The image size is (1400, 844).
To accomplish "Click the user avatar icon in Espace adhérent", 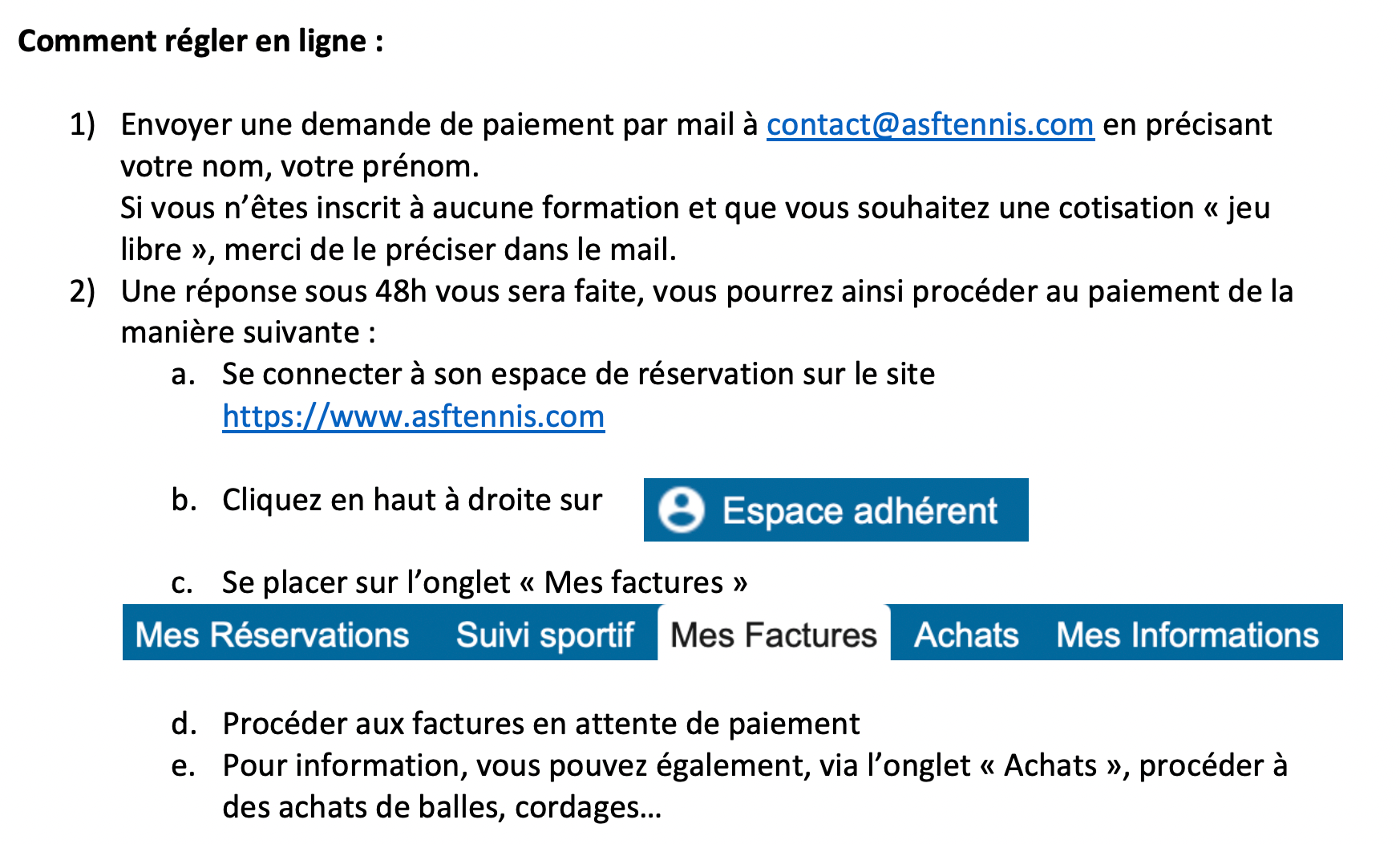I will (x=682, y=510).
